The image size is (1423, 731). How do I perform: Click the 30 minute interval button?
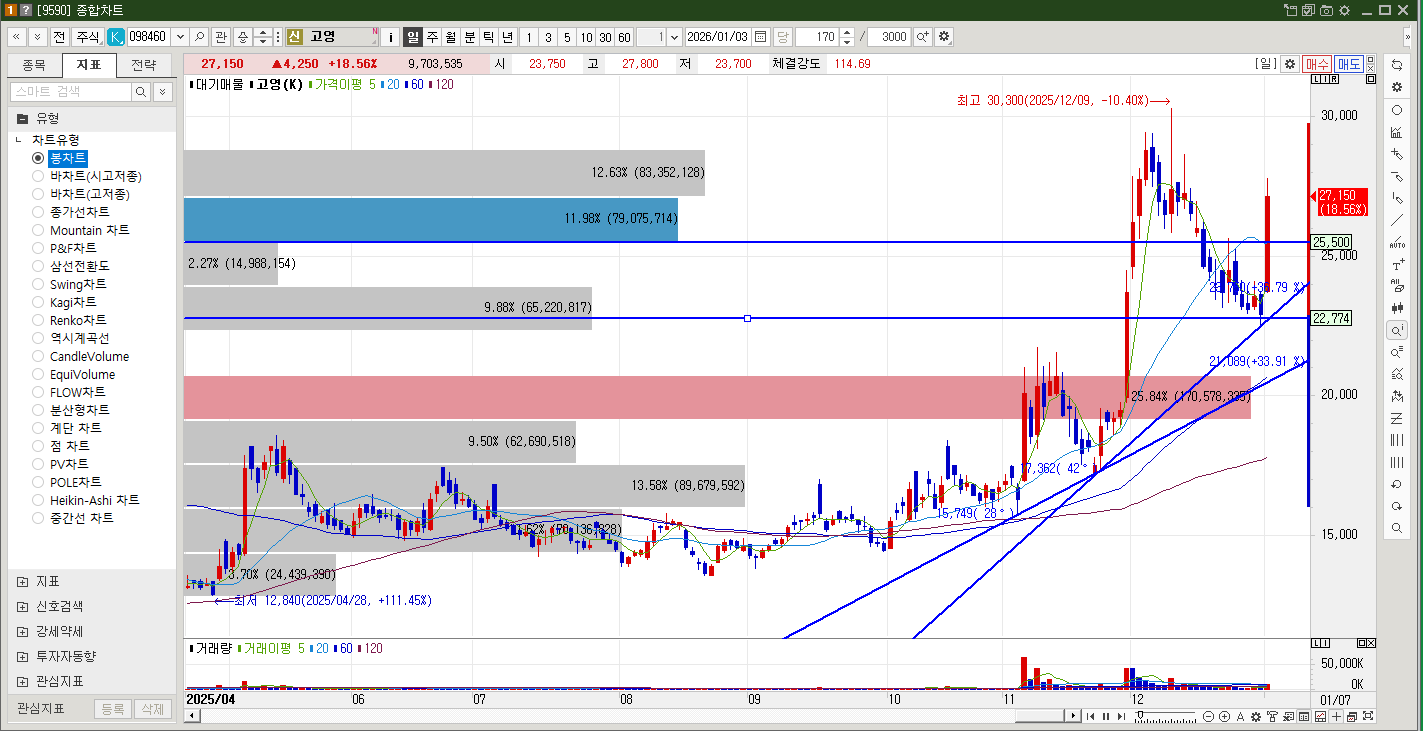605,37
